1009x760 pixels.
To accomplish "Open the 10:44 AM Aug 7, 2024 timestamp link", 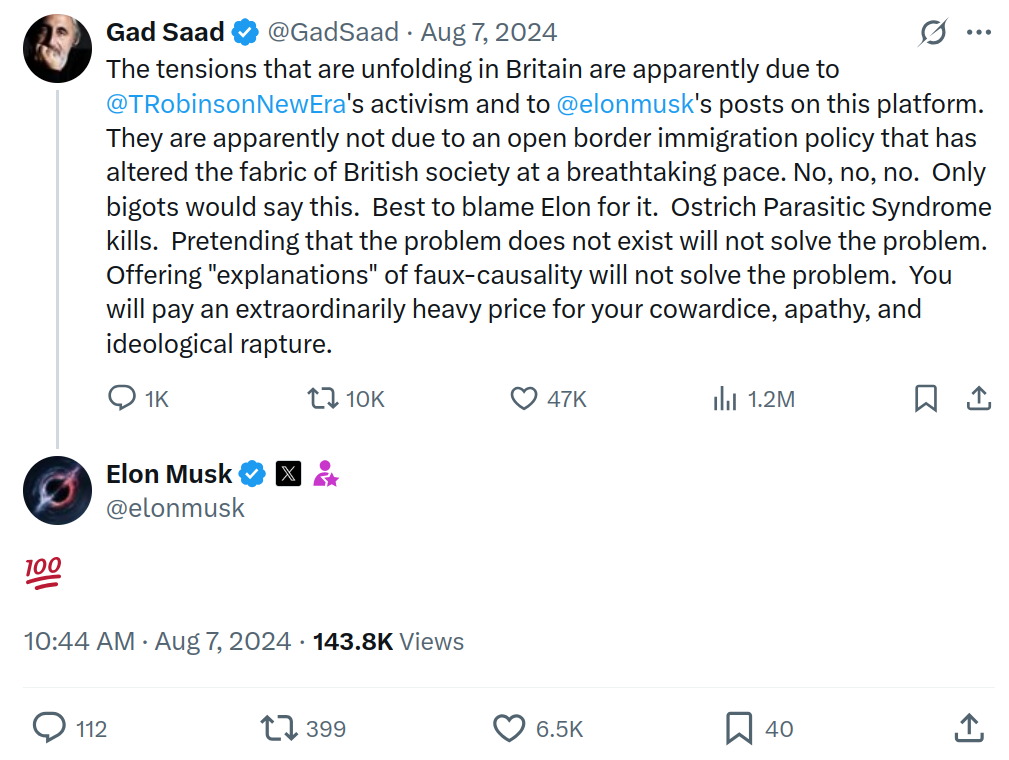I will pos(158,642).
